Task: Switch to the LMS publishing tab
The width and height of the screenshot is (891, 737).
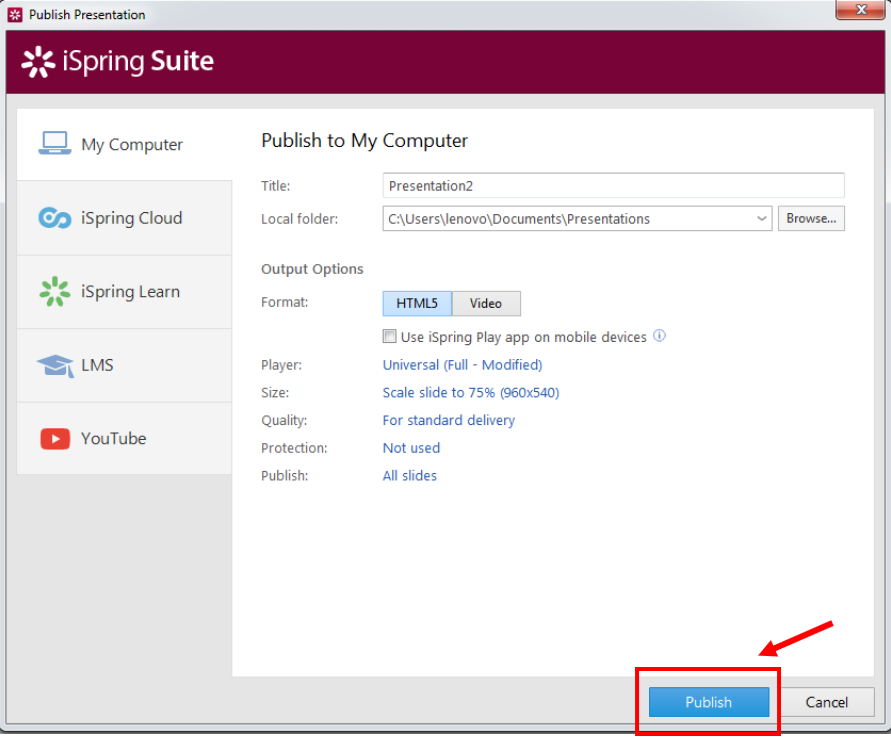Action: tap(124, 365)
